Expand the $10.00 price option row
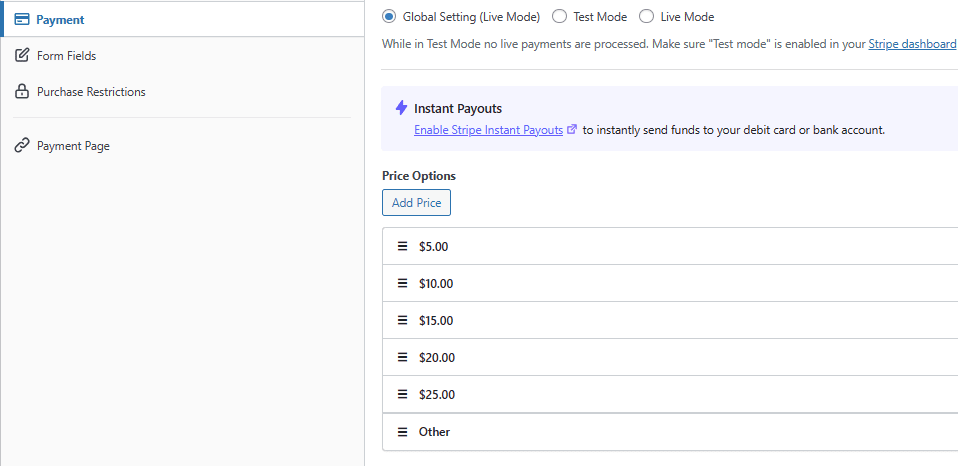958x466 pixels. point(670,284)
